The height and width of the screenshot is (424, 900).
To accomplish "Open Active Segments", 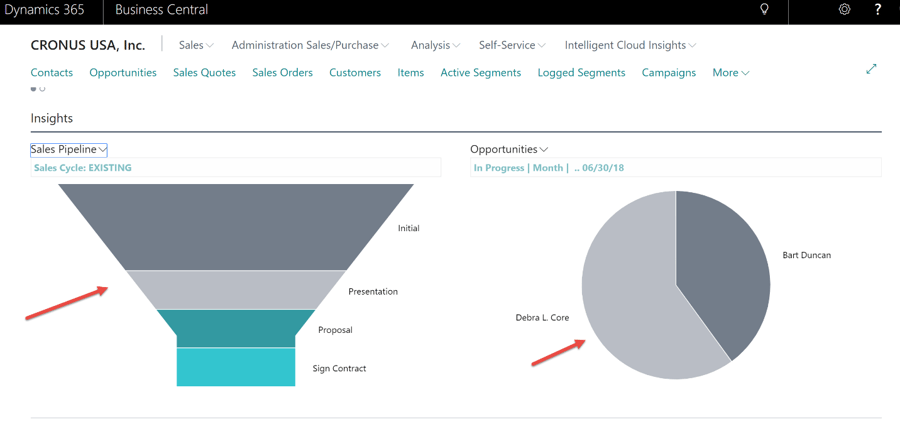I will coord(480,73).
